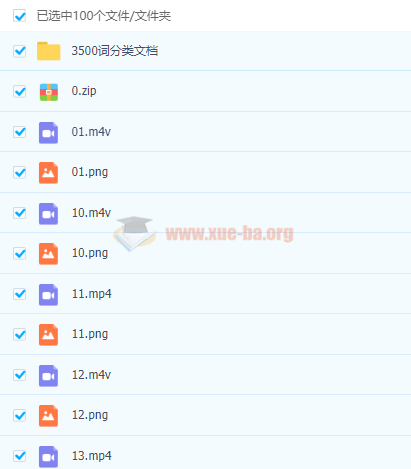Click the file name 10.m4v
The height and width of the screenshot is (469, 411).
tap(91, 213)
